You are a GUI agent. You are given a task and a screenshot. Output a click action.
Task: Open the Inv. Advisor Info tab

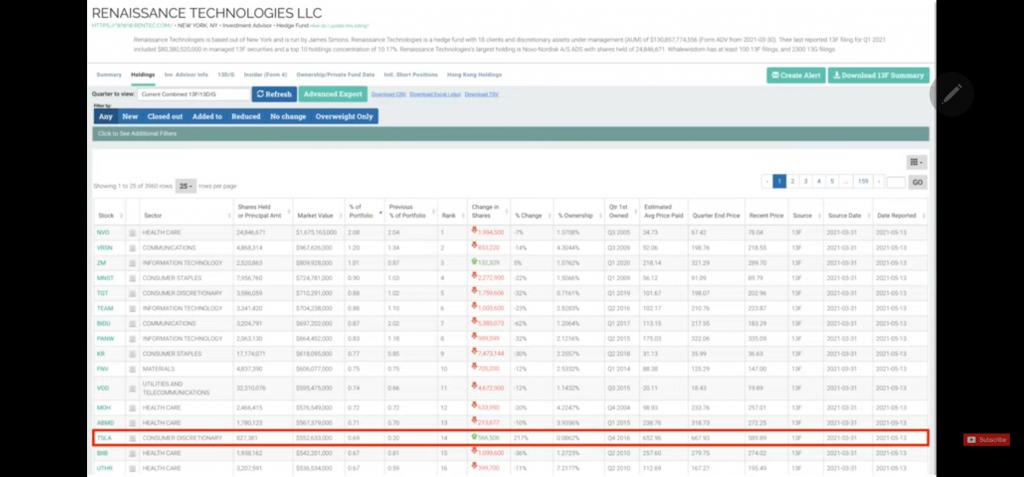186,74
